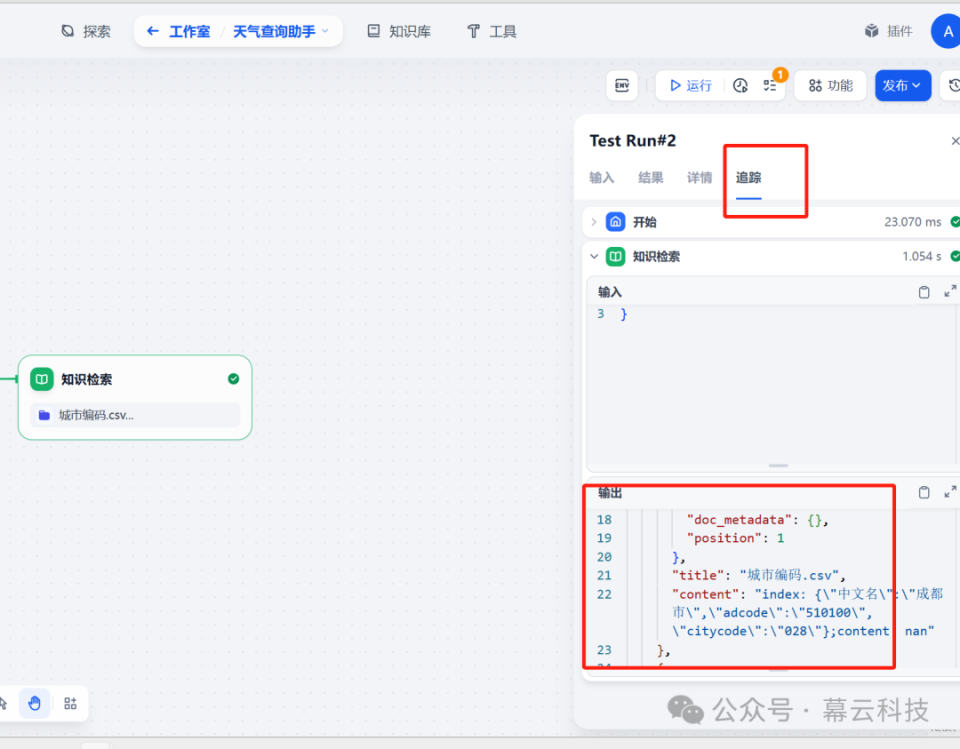Click the "title" line in output
The image size is (960, 749).
[x=759, y=575]
